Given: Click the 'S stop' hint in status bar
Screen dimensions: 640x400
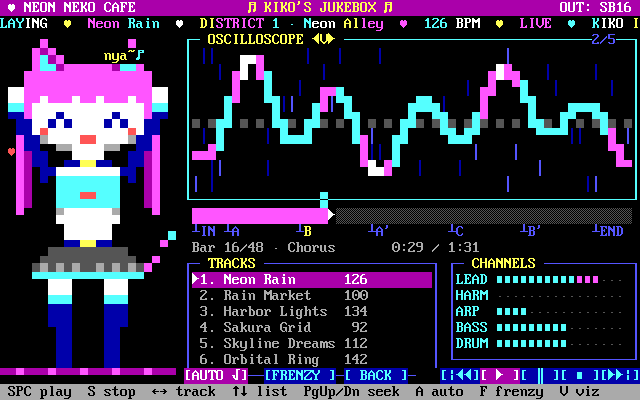Looking at the screenshot, I should (111, 391).
